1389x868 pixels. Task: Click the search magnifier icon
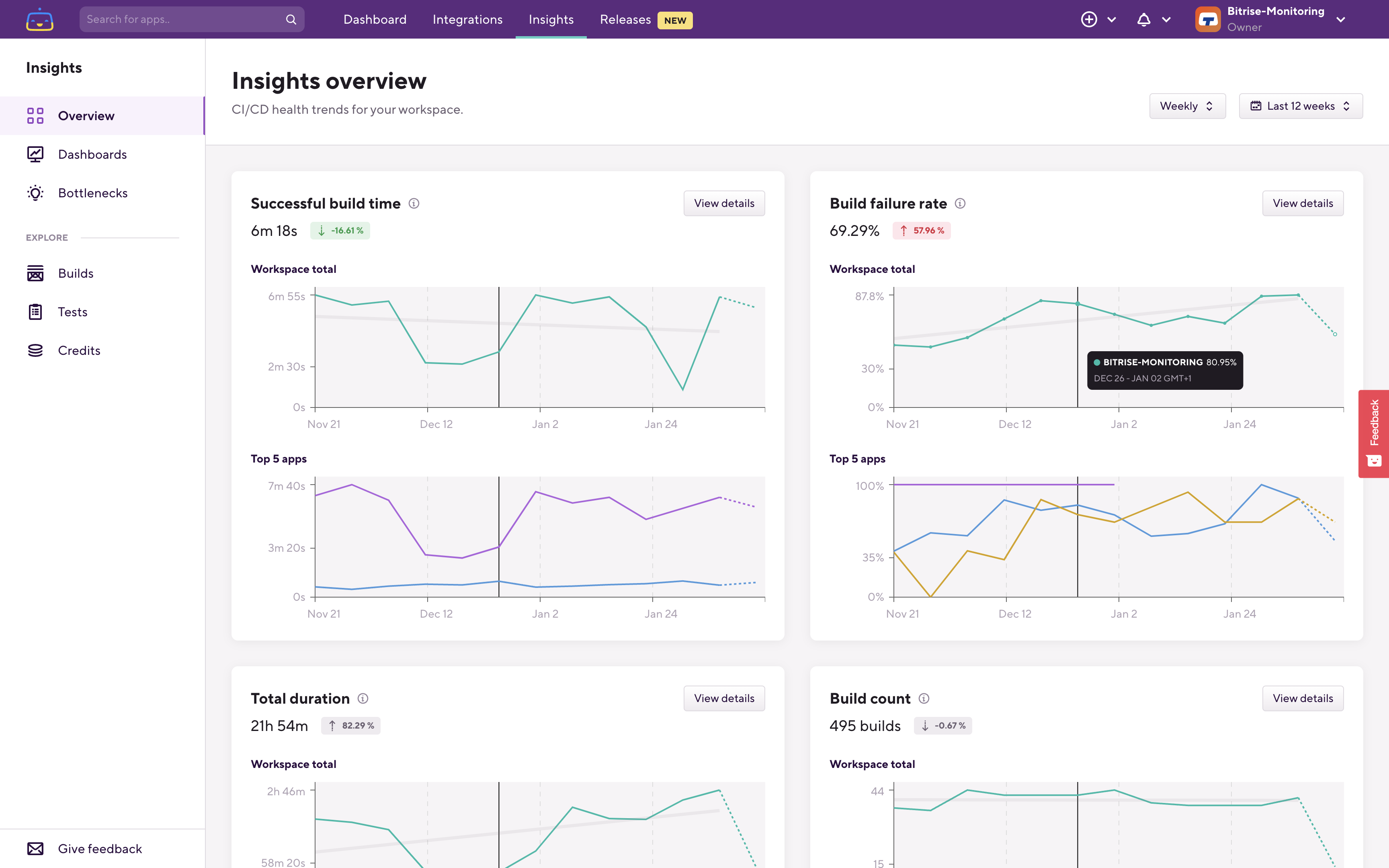(x=291, y=20)
